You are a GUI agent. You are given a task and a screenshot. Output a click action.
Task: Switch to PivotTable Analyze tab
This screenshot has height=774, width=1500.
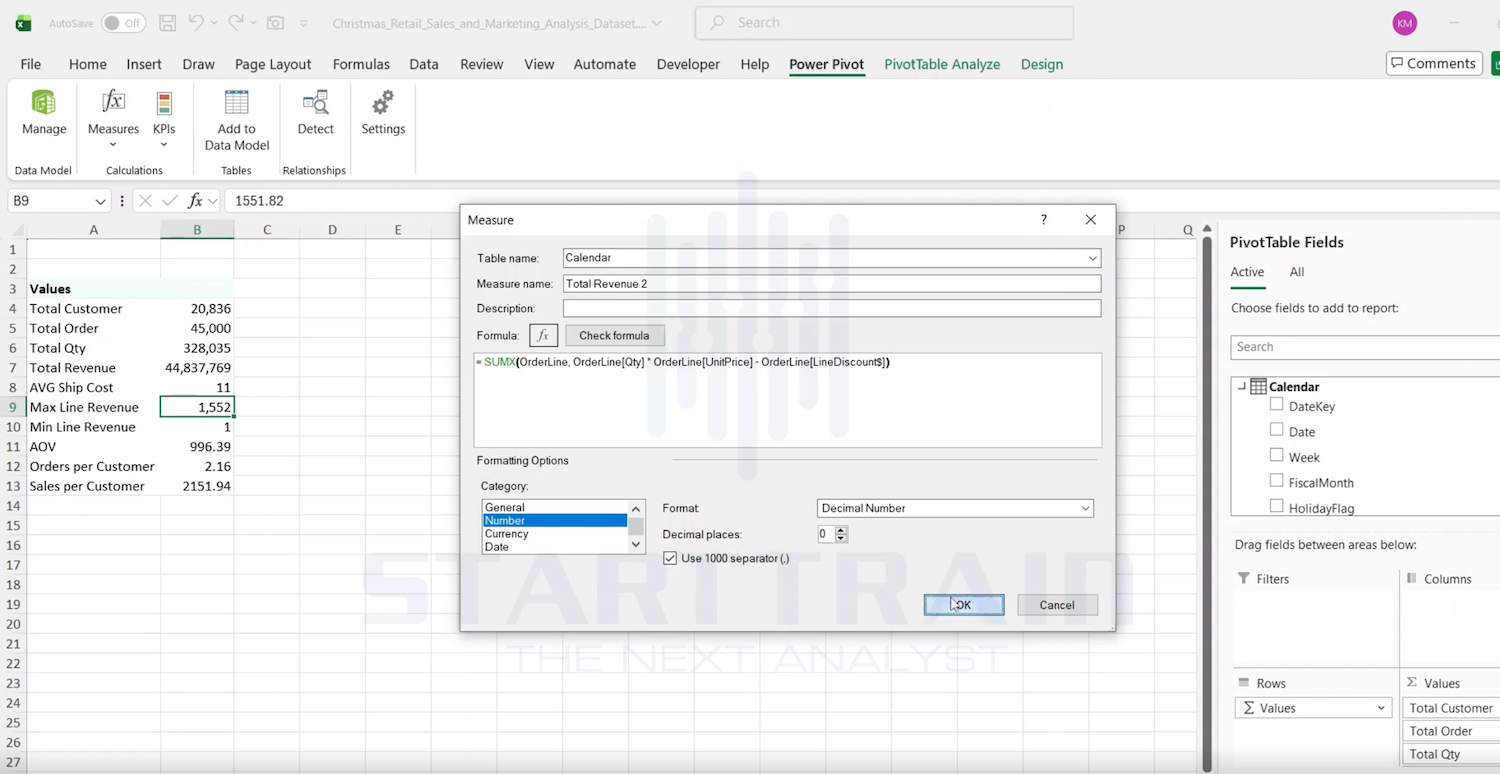(942, 64)
